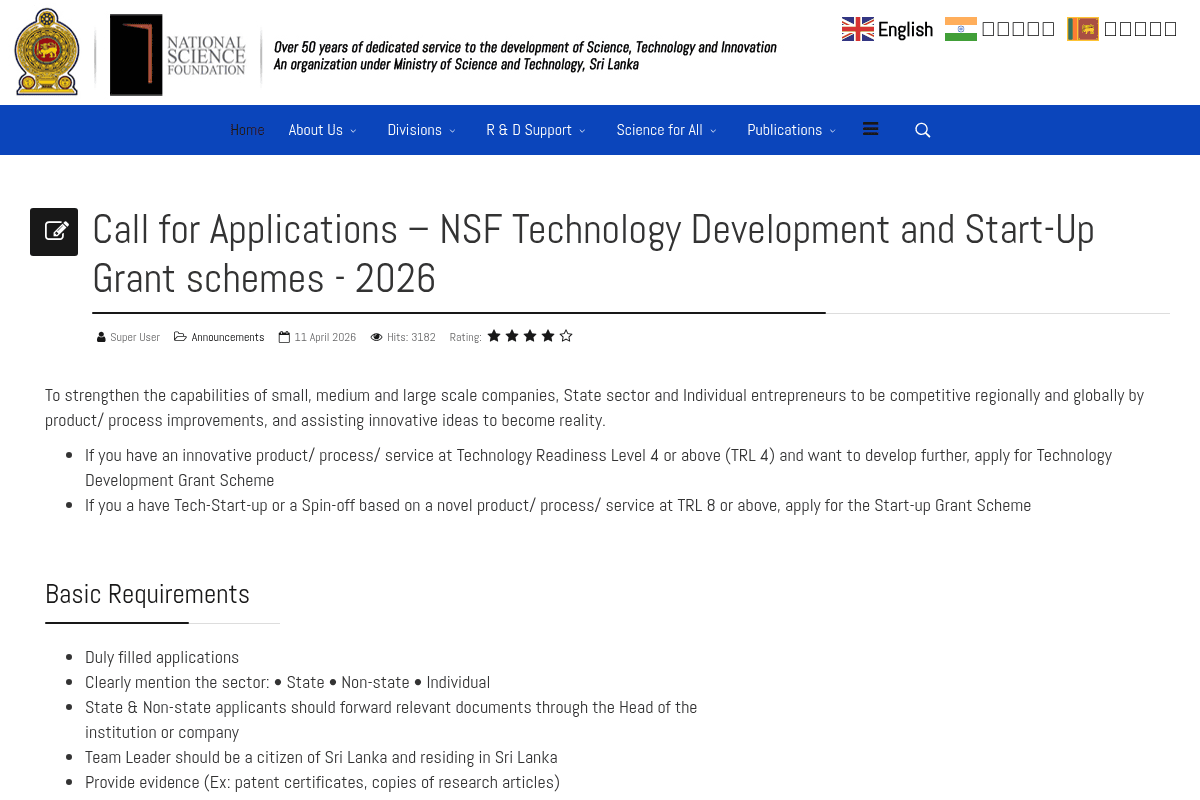1200x800 pixels.
Task: Click the 'Duly filled applications' bullet
Action: tap(162, 657)
